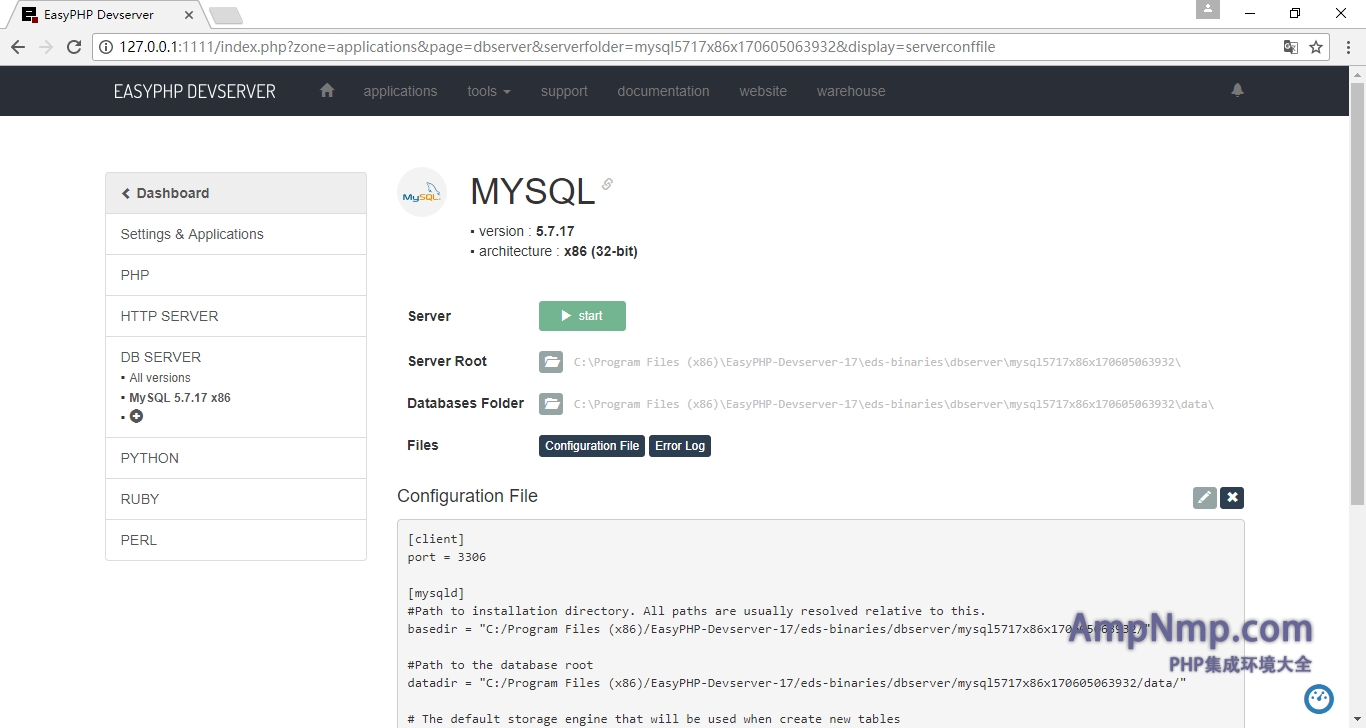Select the EasyPHP Devserver browser tab
Screen dimensions: 1366x728
click(105, 15)
